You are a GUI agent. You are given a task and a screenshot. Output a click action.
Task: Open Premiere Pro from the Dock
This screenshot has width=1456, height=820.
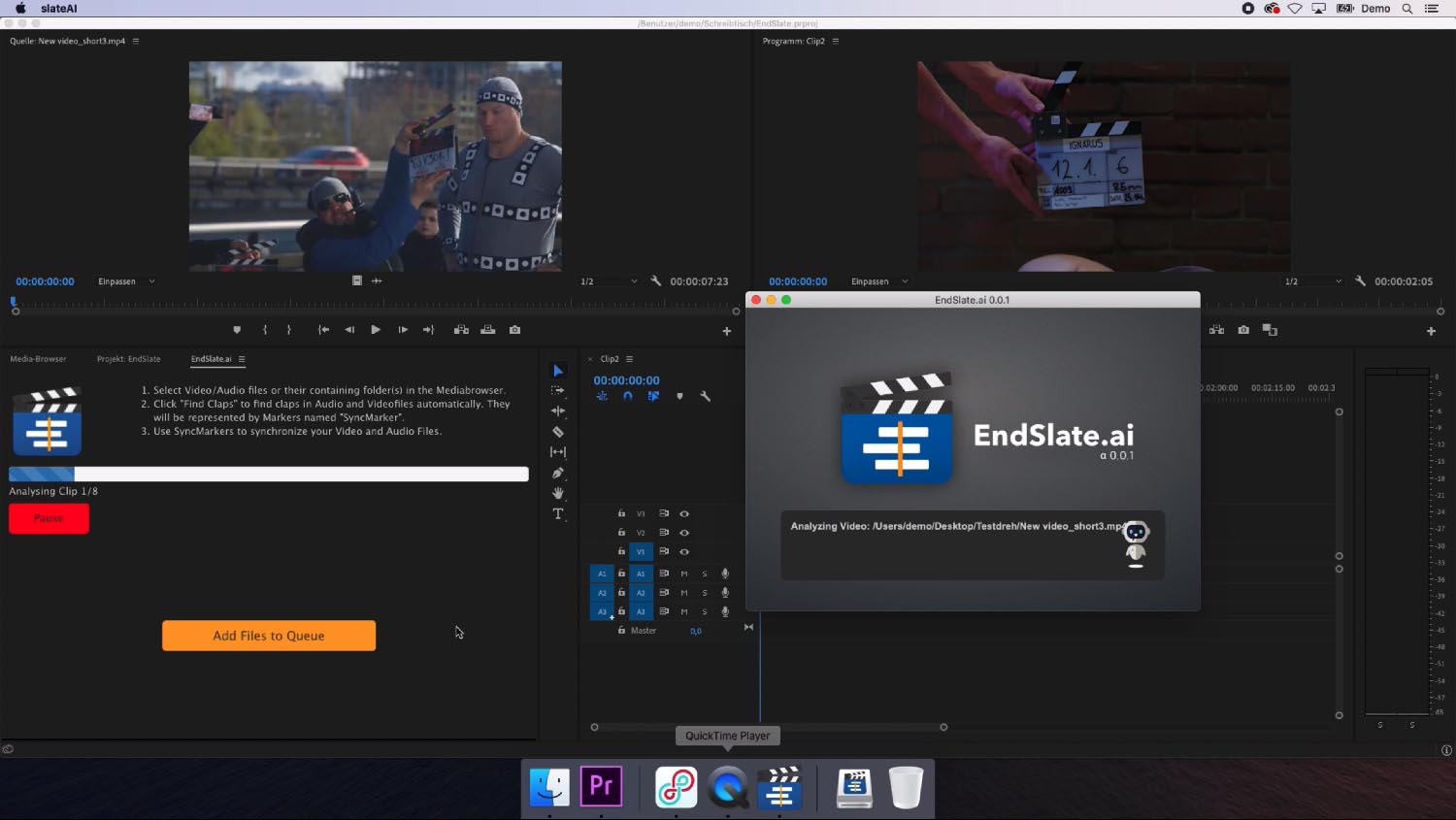pyautogui.click(x=601, y=786)
